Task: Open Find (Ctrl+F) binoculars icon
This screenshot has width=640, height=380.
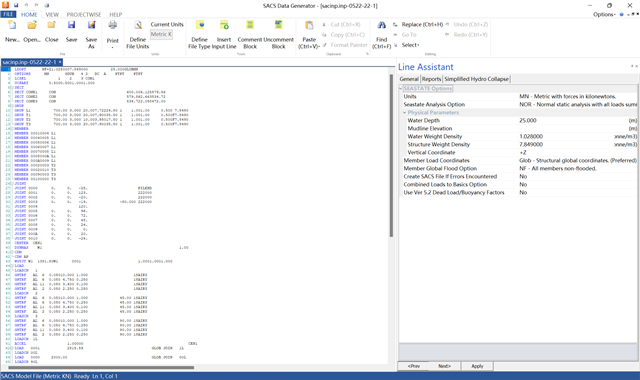Action: pos(381,26)
